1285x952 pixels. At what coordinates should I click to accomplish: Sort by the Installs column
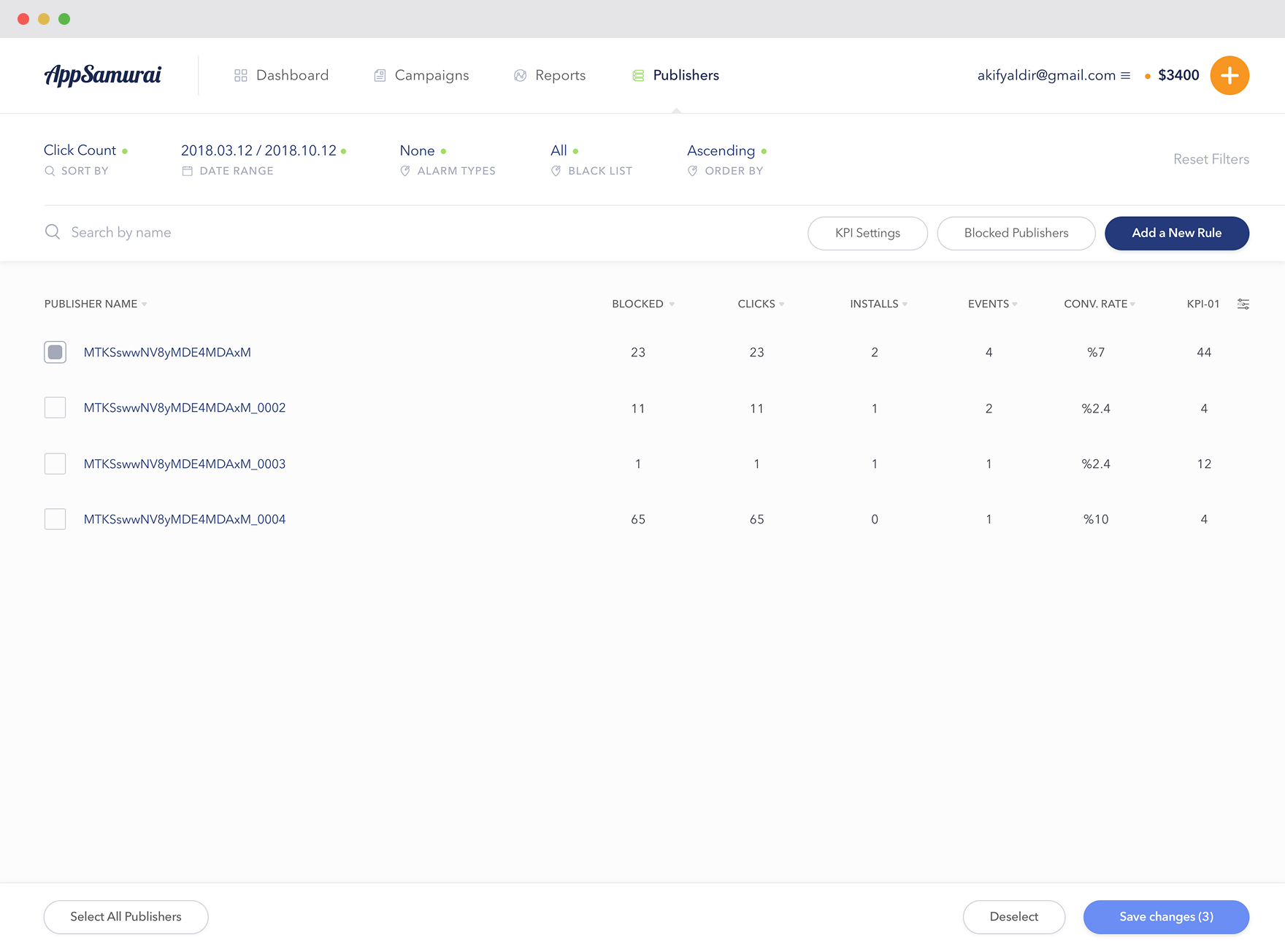879,304
